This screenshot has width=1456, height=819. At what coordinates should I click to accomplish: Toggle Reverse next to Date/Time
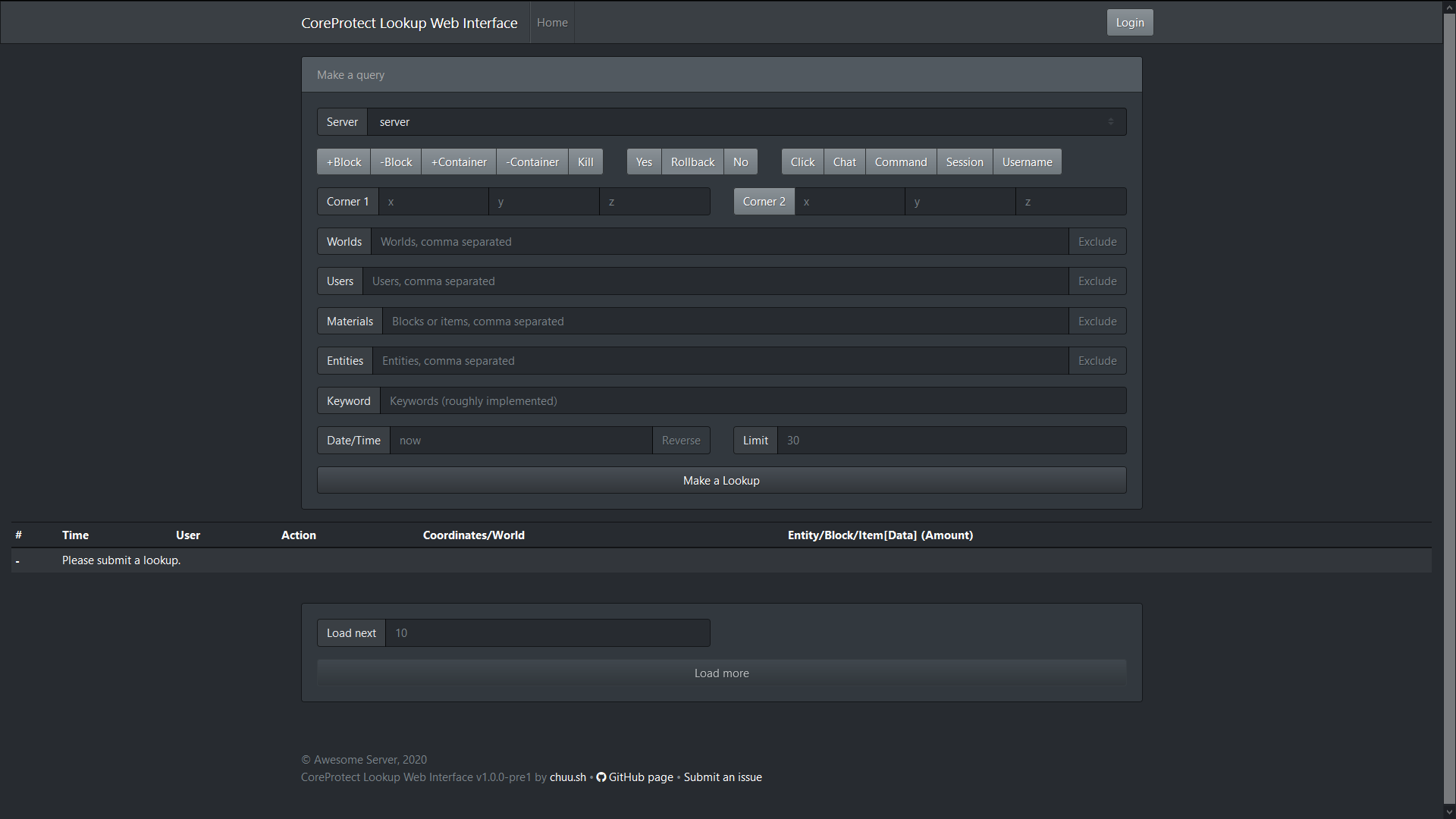[x=680, y=441]
